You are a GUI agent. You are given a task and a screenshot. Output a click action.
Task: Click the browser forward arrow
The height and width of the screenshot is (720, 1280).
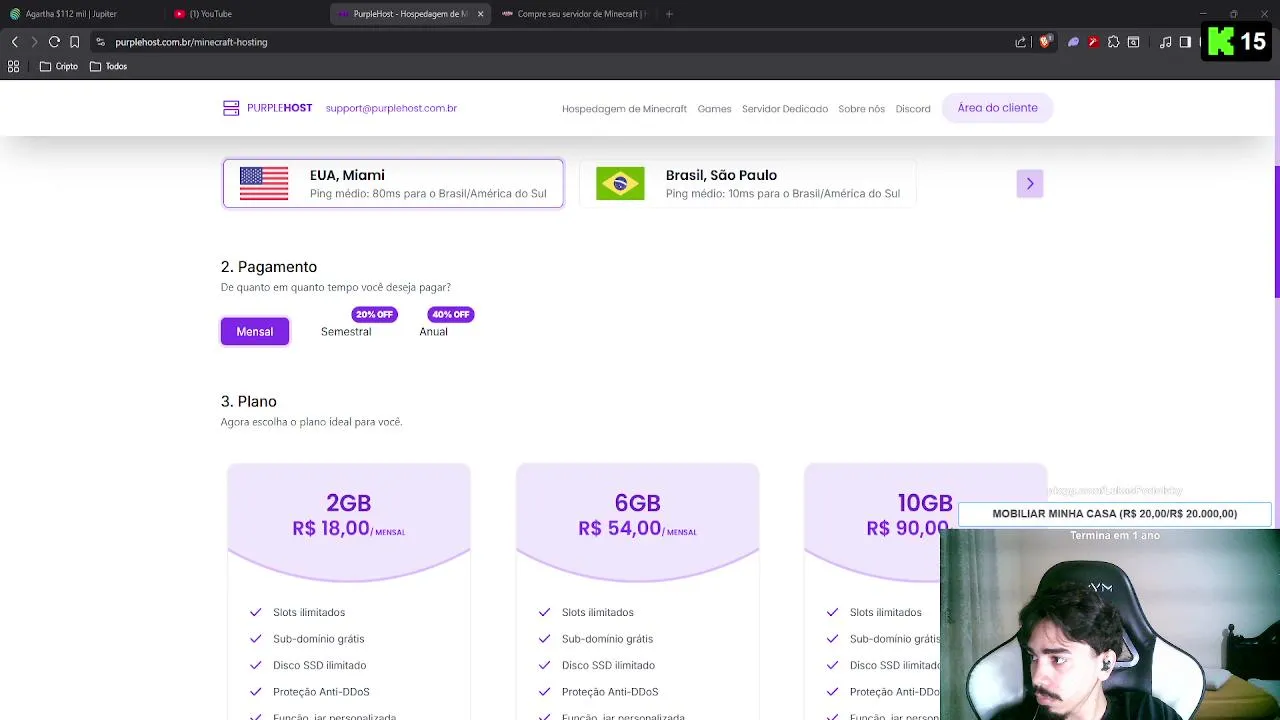[34, 42]
